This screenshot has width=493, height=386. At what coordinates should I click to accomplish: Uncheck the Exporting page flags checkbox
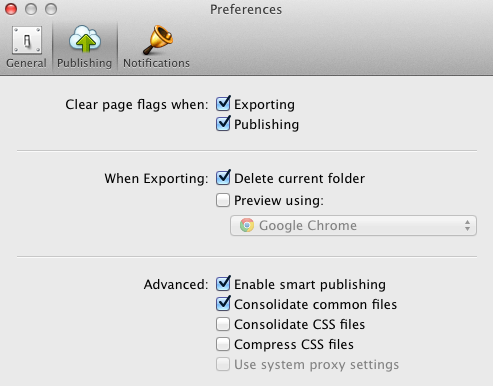coord(223,104)
